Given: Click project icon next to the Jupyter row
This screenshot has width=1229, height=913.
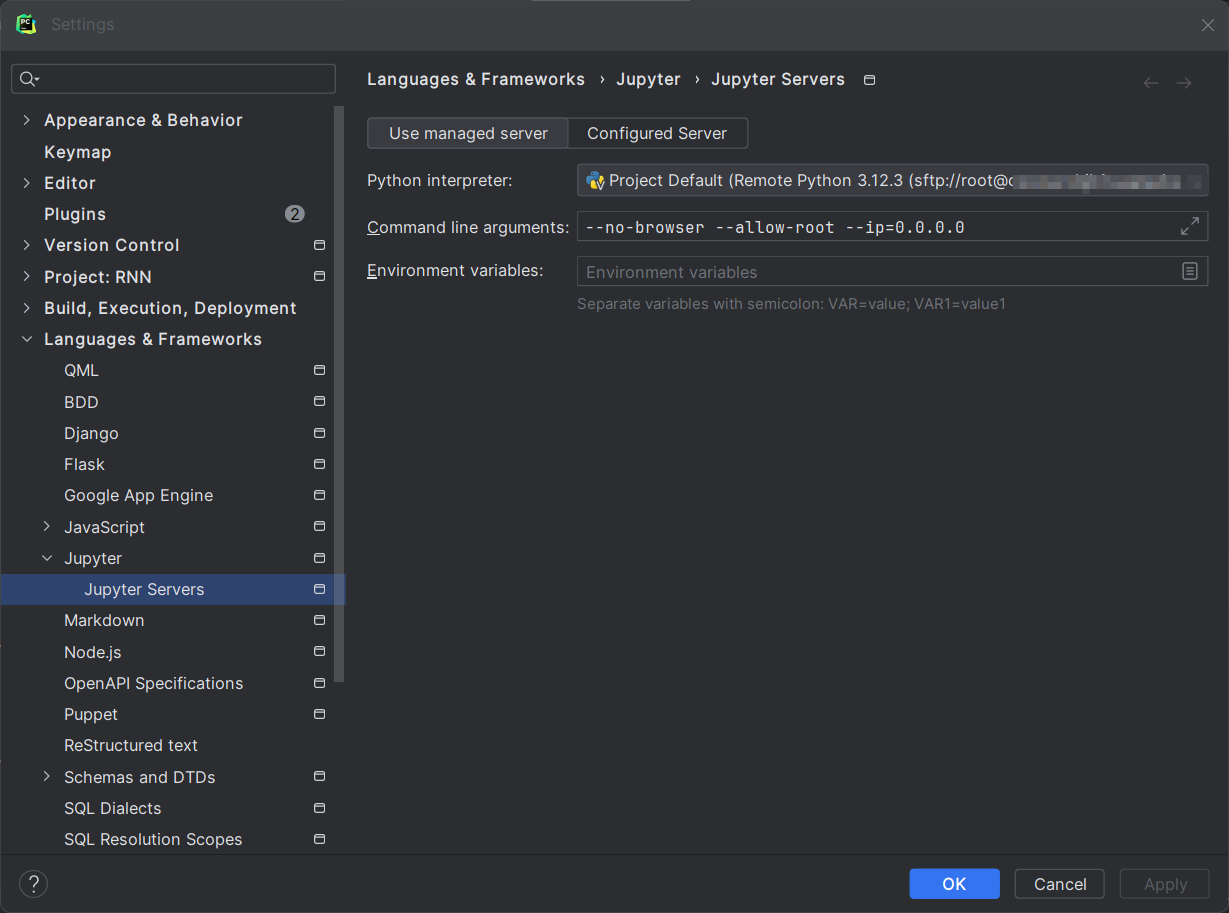Looking at the screenshot, I should [319, 558].
